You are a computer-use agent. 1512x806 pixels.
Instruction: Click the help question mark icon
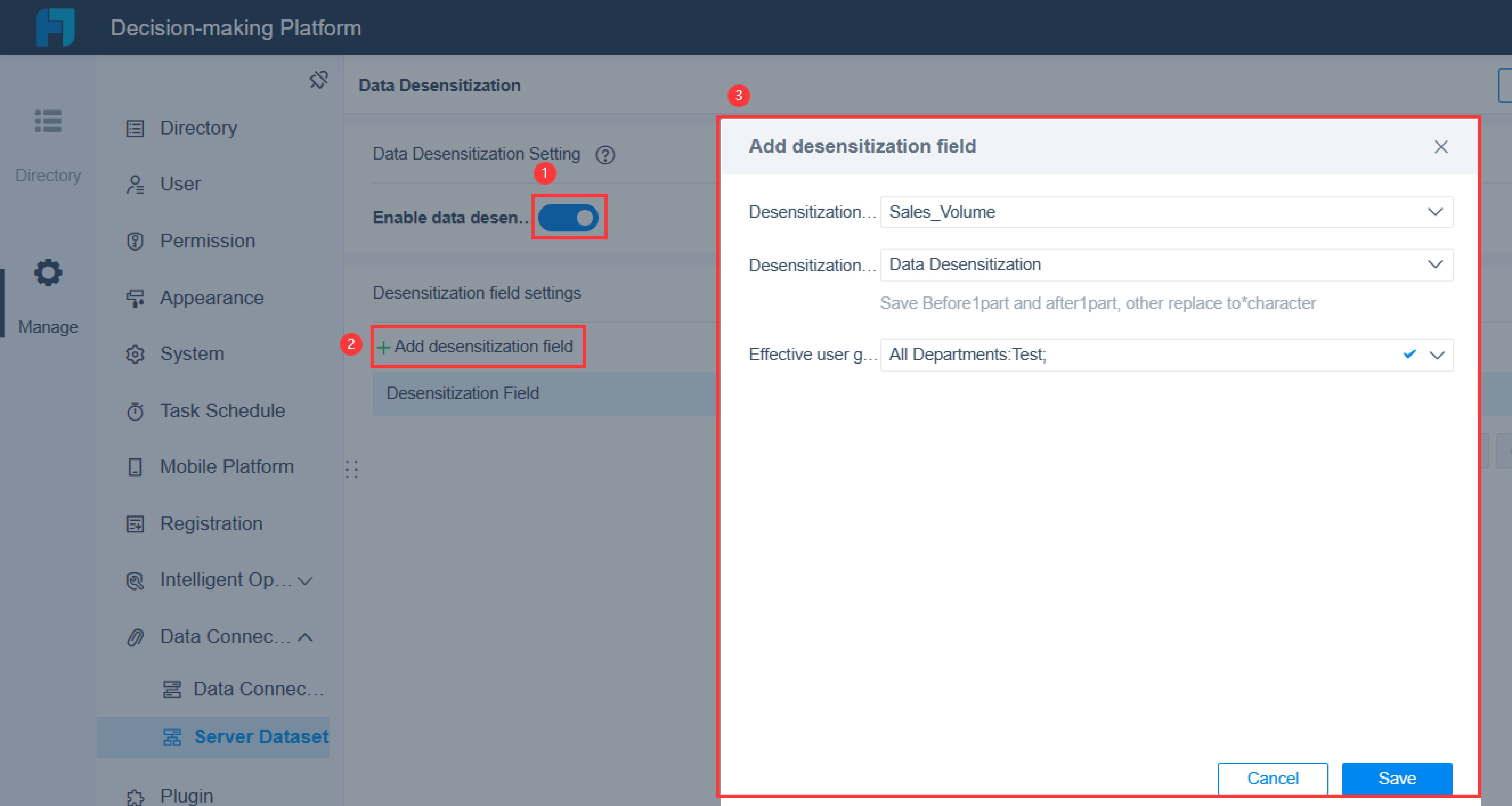click(605, 155)
